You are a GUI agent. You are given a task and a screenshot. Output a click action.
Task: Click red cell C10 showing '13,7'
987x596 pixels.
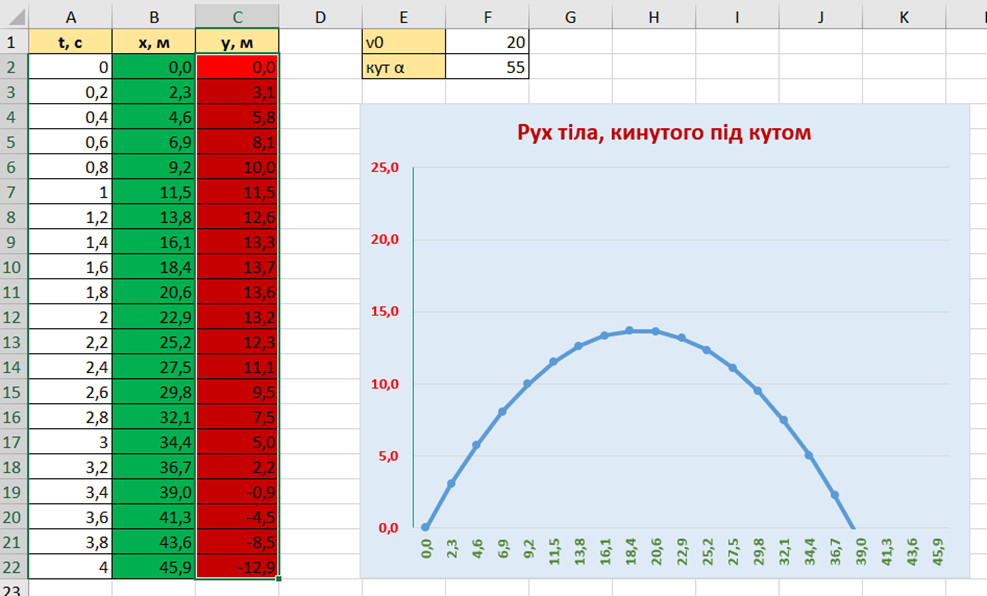tap(237, 267)
